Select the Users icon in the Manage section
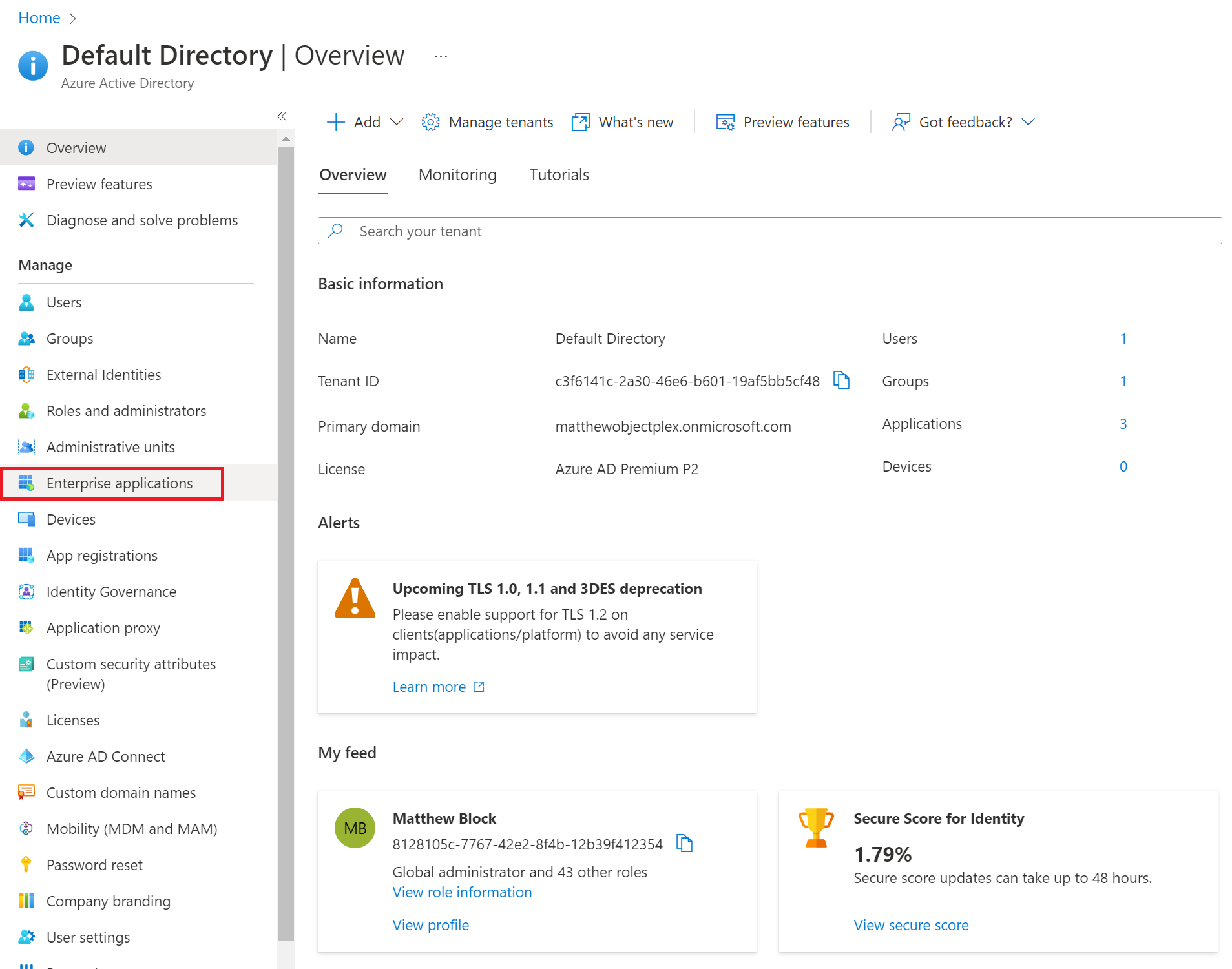1232x969 pixels. tap(26, 302)
